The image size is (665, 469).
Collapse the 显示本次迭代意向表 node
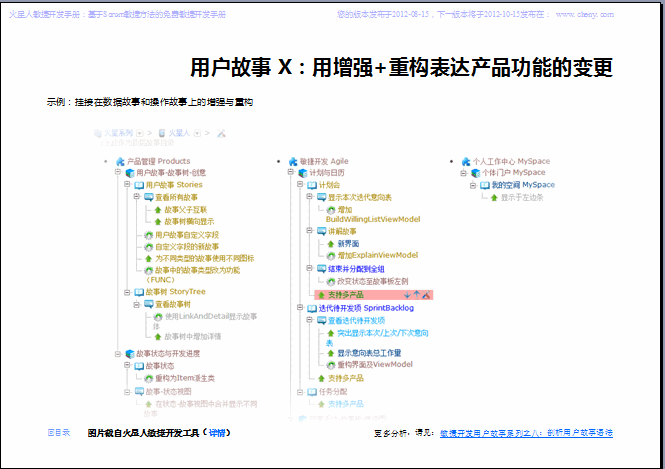pos(310,197)
